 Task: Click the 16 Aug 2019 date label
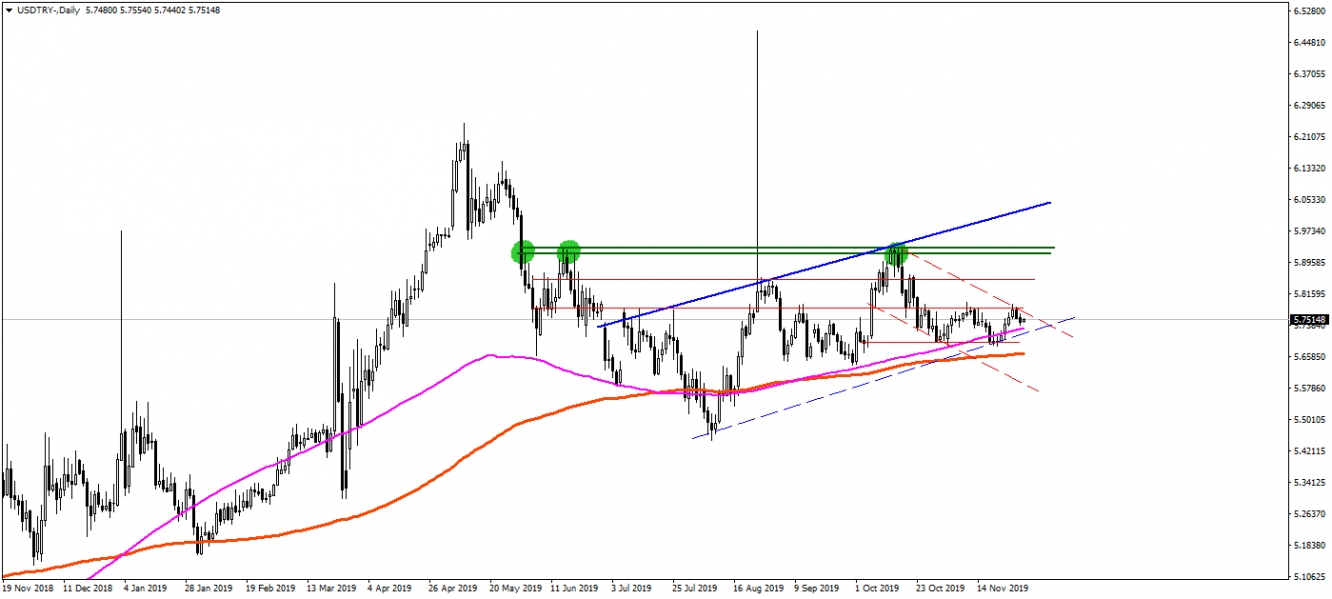[761, 589]
